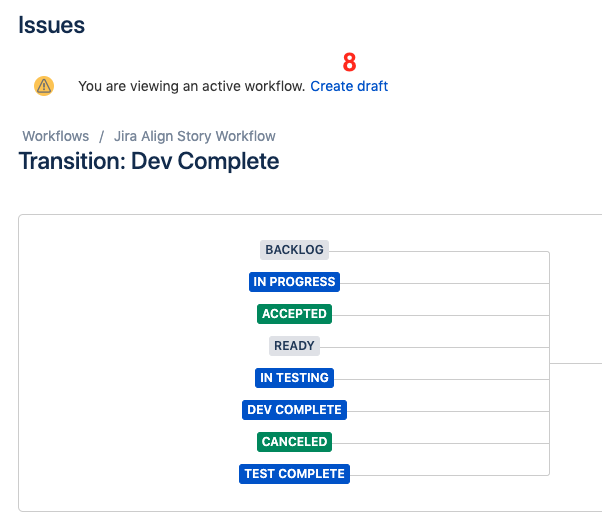Click the red number 8 annotation
Viewport: 602px width, 513px height.
click(349, 62)
